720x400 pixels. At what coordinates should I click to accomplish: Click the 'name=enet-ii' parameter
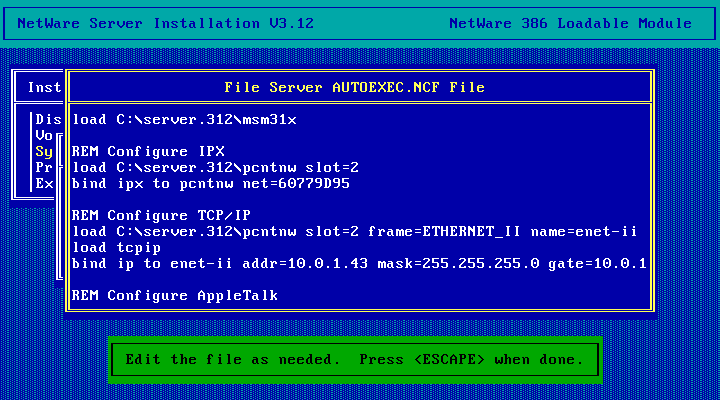point(584,231)
